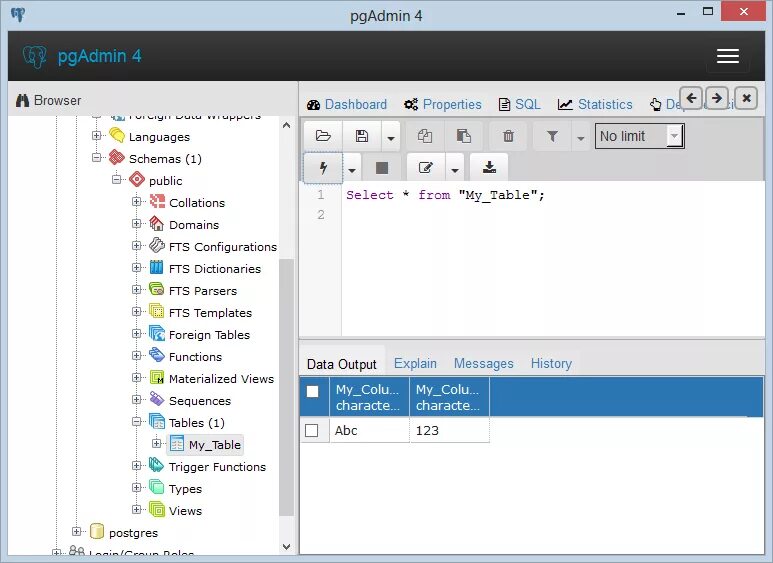Open the Messages tab
Image resolution: width=773 pixels, height=563 pixels.
tap(484, 363)
